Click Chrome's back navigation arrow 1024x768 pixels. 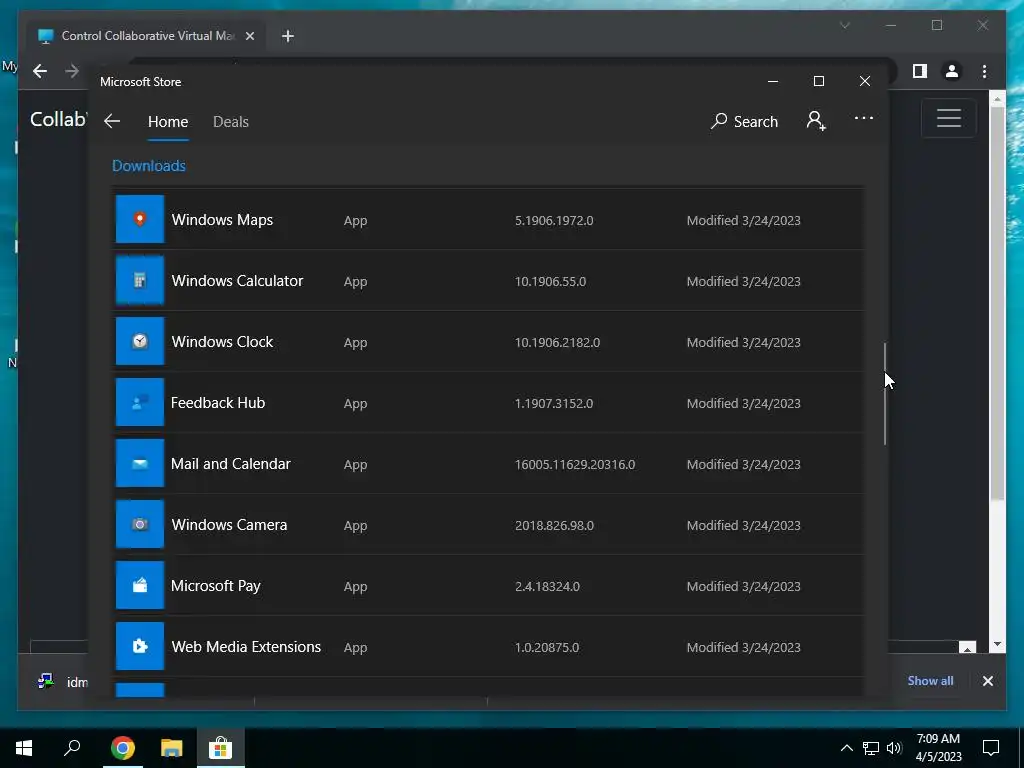coord(40,71)
